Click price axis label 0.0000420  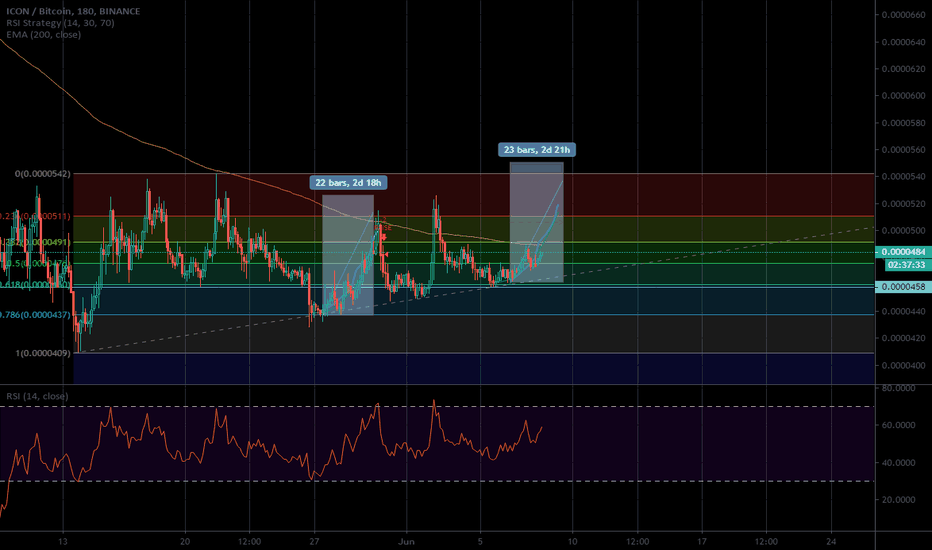coord(903,338)
